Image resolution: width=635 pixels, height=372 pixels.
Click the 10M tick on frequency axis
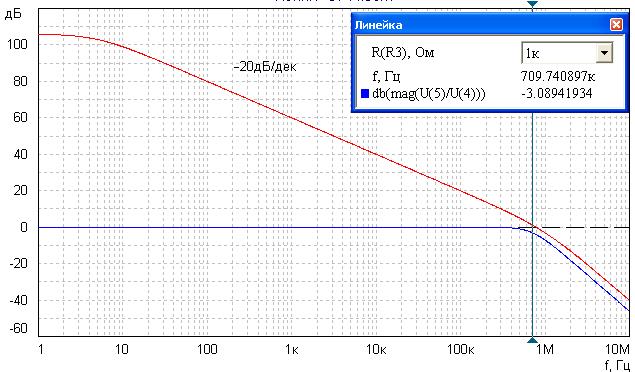click(617, 349)
